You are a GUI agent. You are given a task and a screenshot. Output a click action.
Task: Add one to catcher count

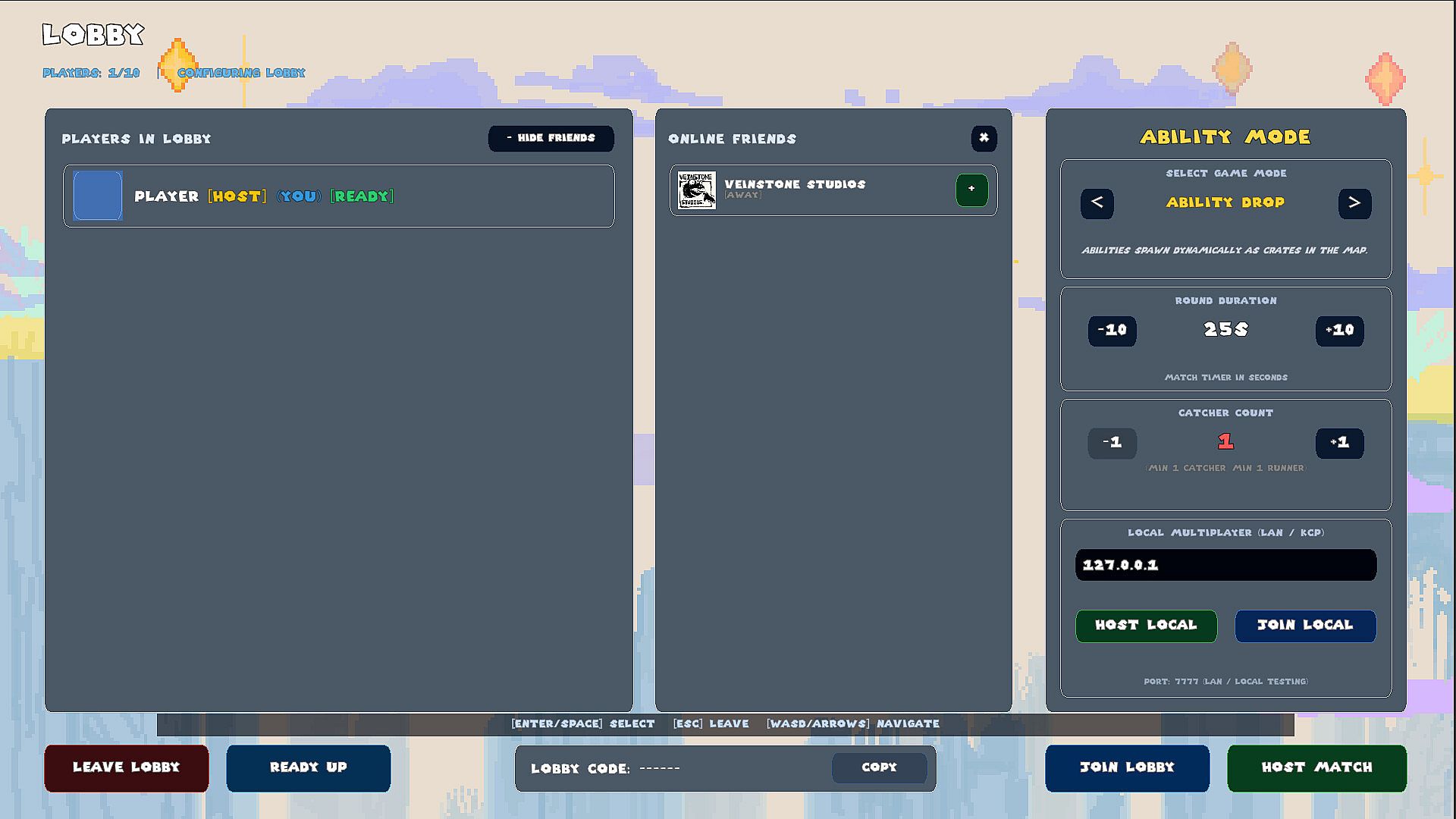pyautogui.click(x=1340, y=443)
